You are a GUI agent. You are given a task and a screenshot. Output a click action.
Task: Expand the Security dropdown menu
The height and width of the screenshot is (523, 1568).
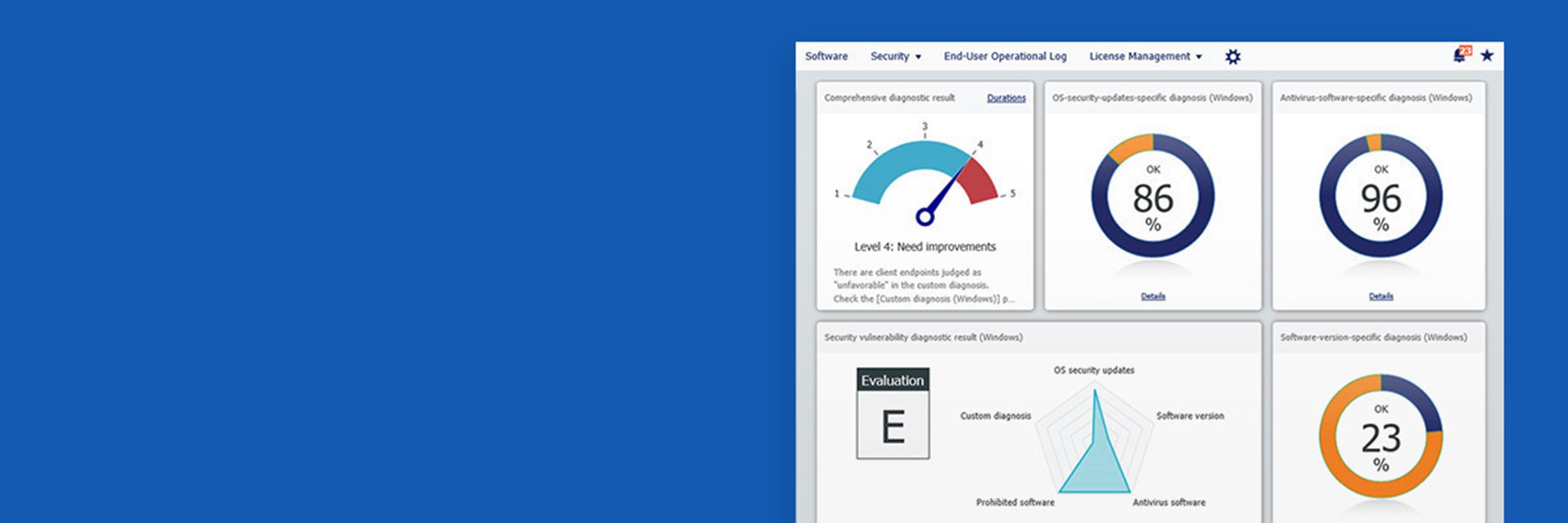click(896, 56)
